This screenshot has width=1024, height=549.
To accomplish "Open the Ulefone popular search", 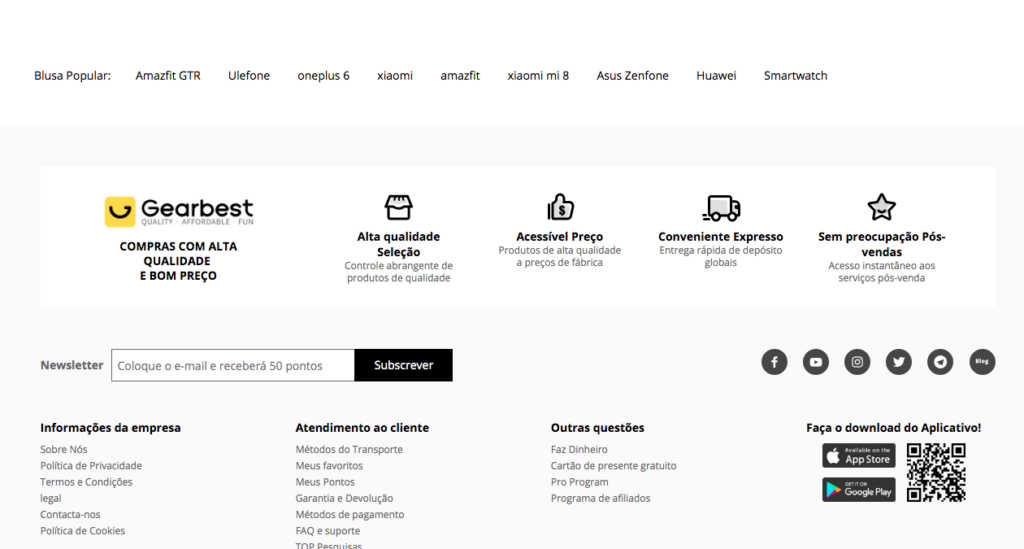I will click(x=249, y=76).
